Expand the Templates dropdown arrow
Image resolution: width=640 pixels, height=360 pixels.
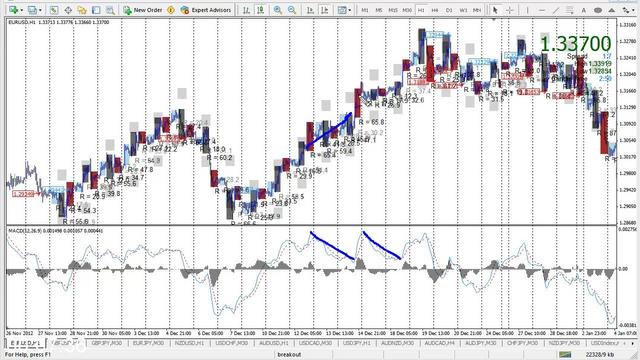(x=350, y=10)
